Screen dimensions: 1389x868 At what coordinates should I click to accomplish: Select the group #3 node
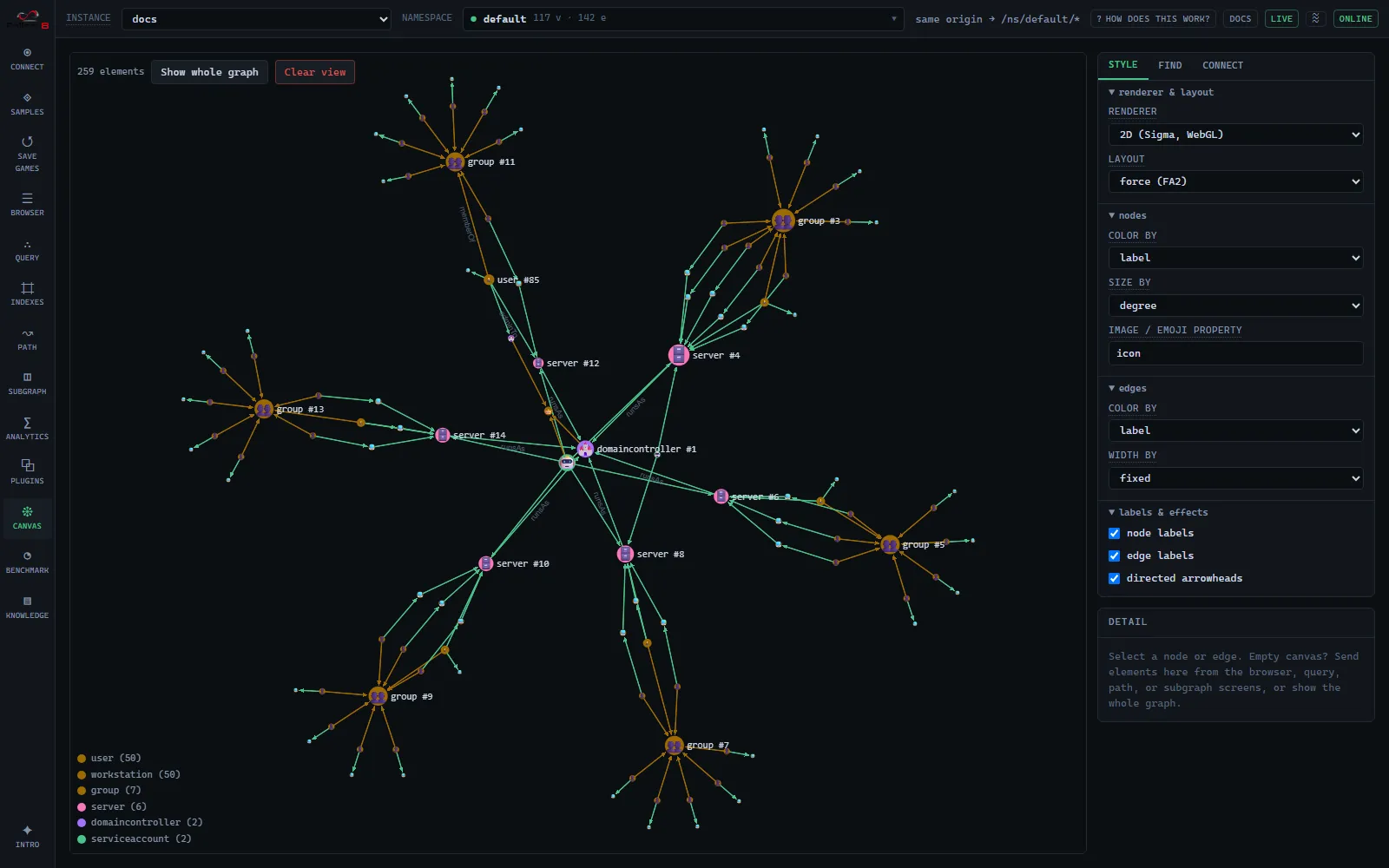pos(783,220)
